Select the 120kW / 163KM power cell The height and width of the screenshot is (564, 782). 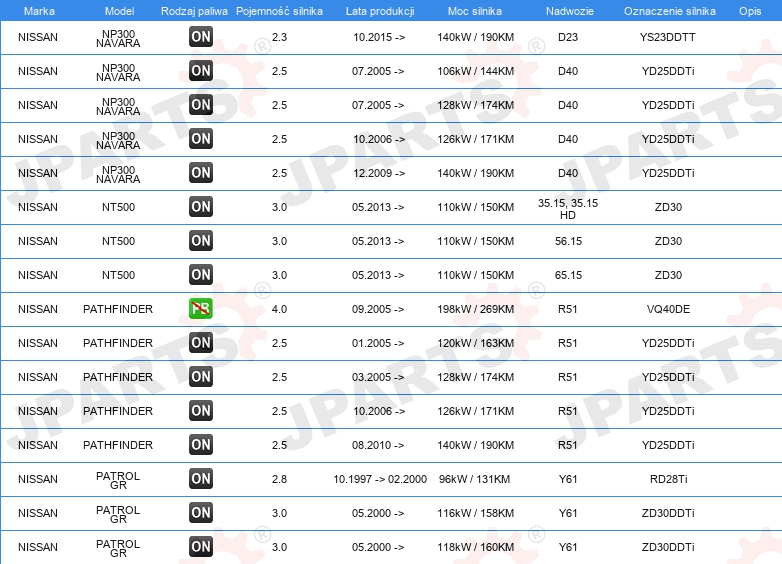(x=476, y=343)
